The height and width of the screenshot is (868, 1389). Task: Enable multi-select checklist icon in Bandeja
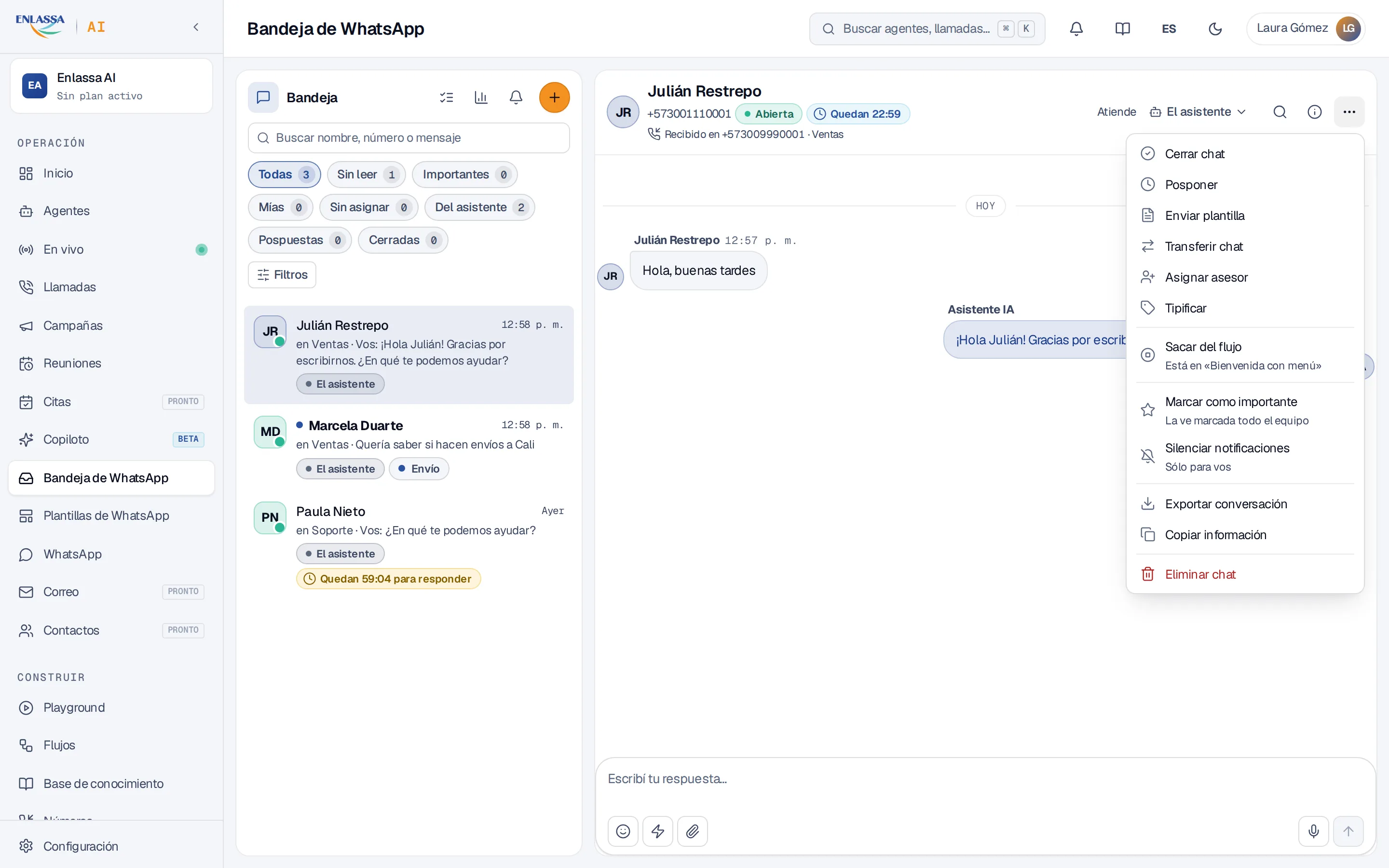pos(447,97)
